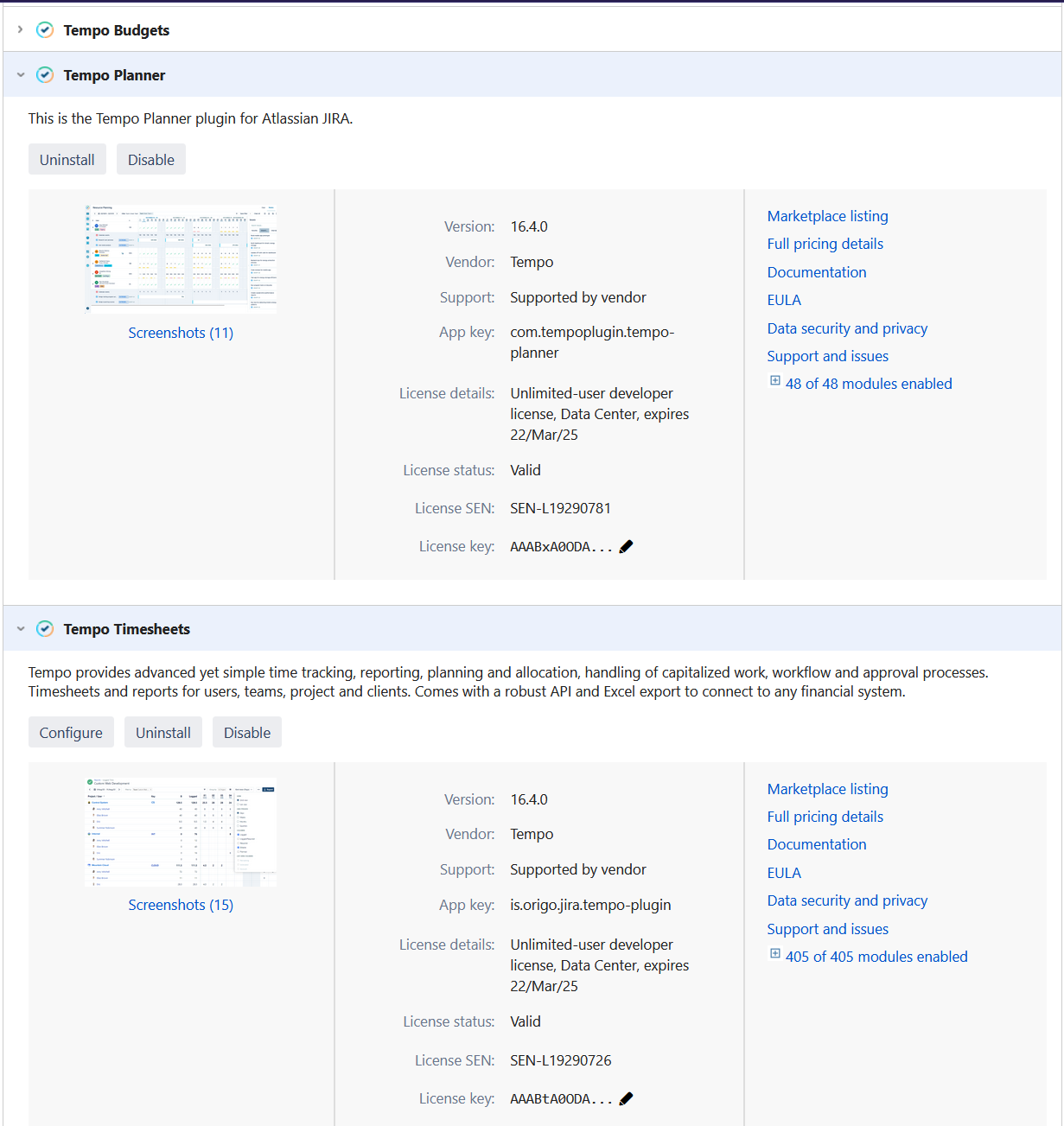Disable the Tempo Planner app
This screenshot has height=1126, width=1064.
(x=151, y=160)
